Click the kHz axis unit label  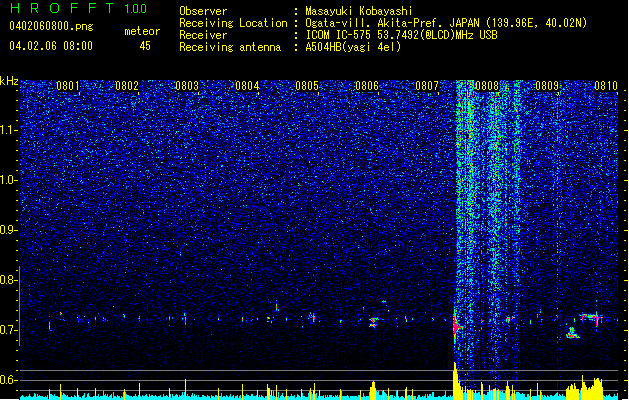(9, 81)
